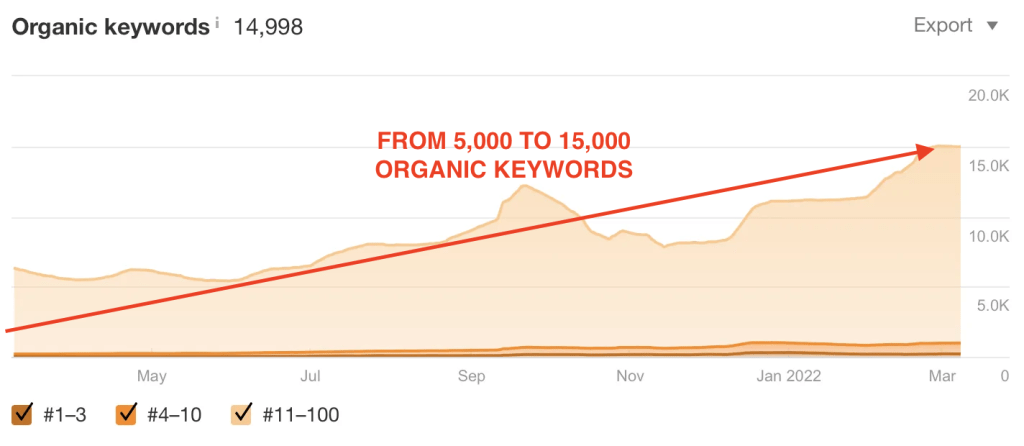Click the 5.0K y-axis value
Image resolution: width=1024 pixels, height=446 pixels.
993,306
